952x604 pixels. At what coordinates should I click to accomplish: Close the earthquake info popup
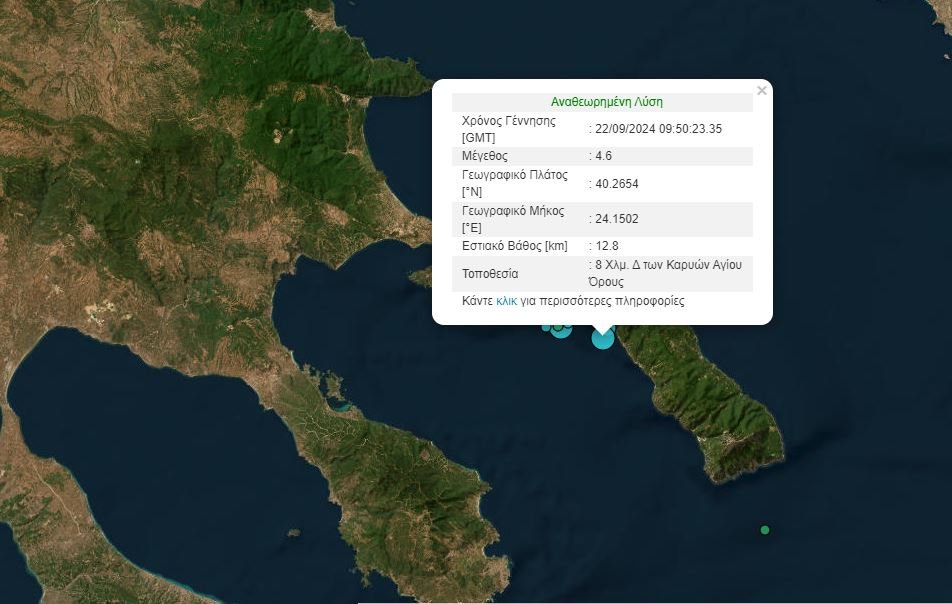[762, 91]
